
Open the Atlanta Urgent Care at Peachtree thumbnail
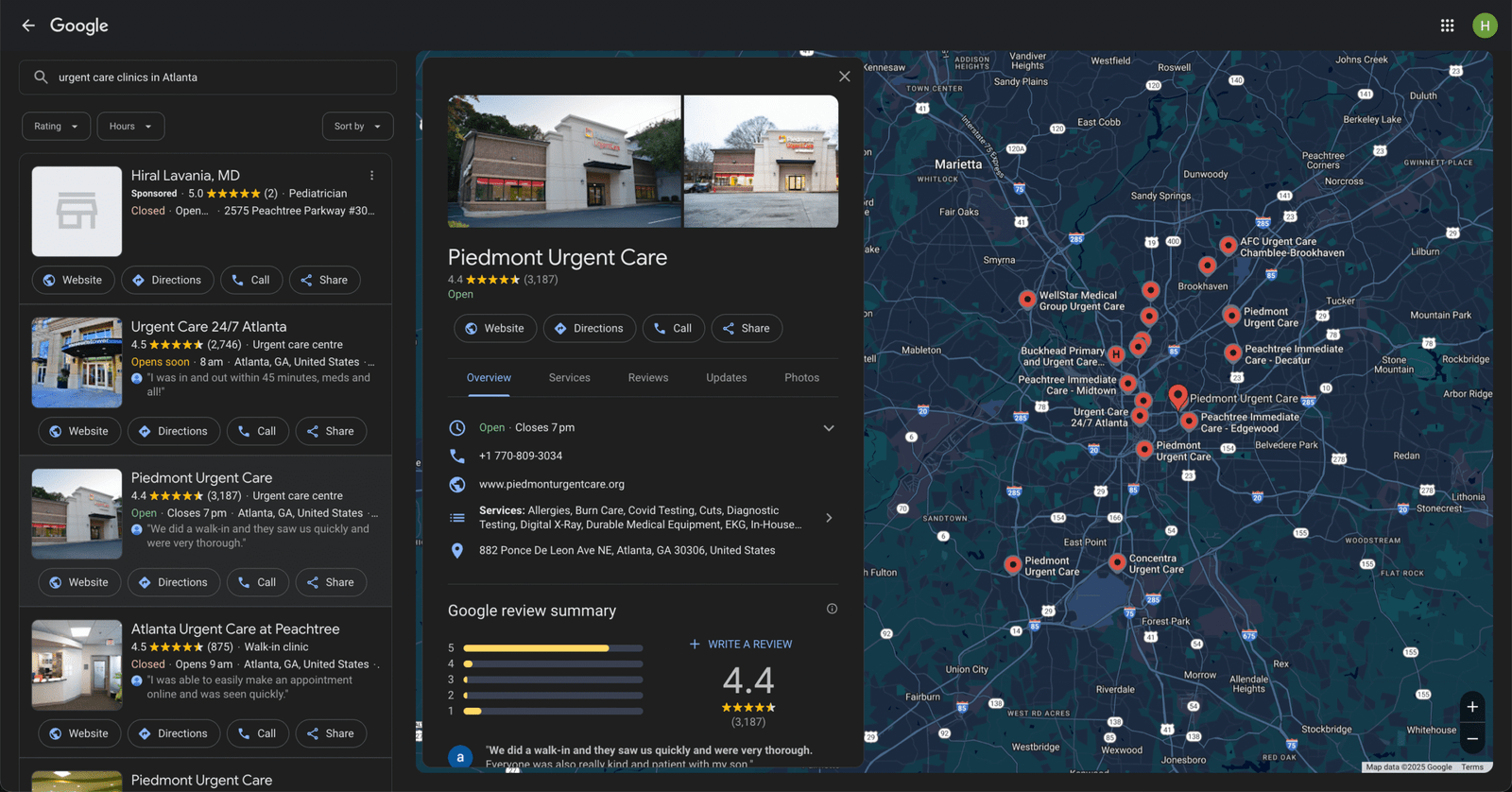tap(77, 665)
